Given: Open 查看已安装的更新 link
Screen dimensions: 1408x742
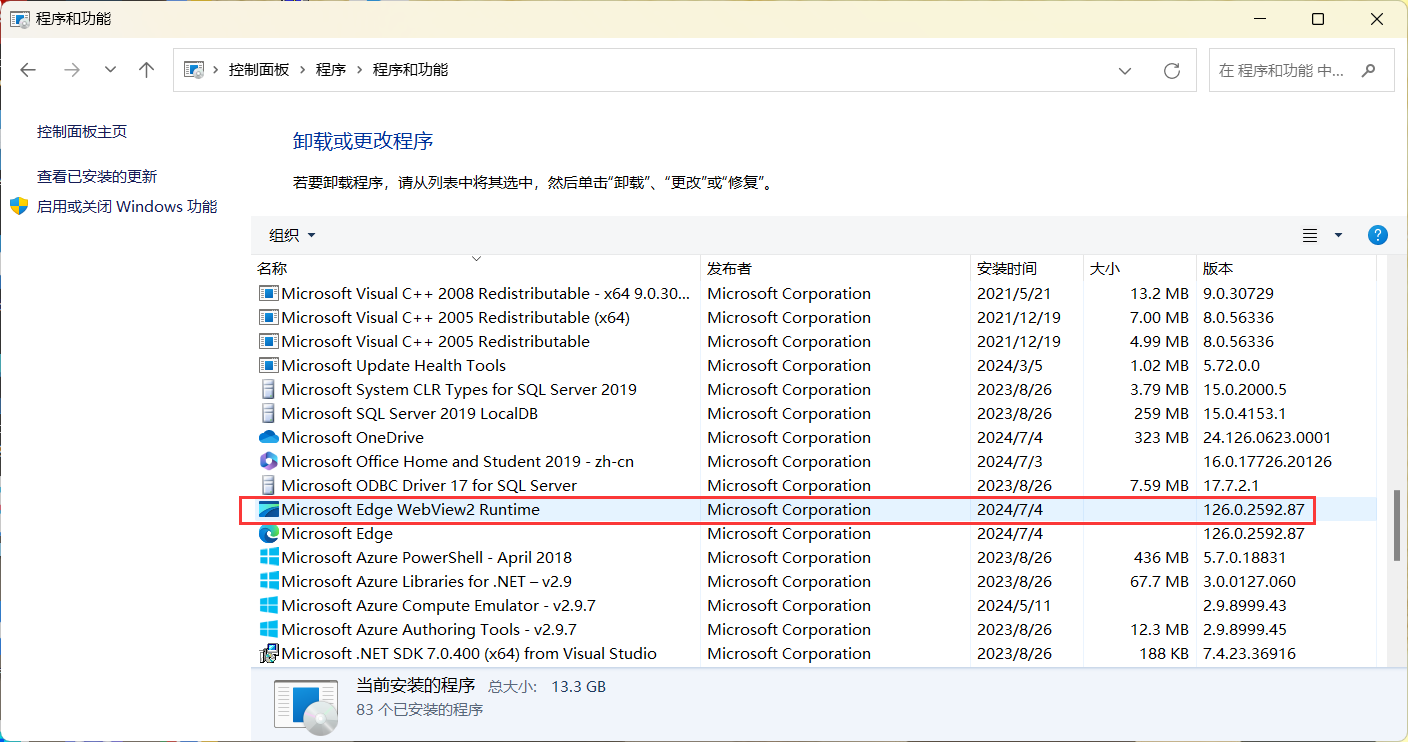Looking at the screenshot, I should coord(97,176).
